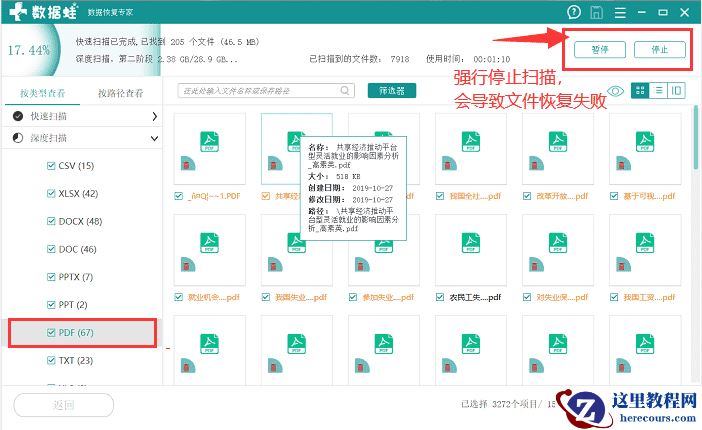702x430 pixels.
Task: Uncheck the 基于可视....pdf file checkbox
Action: [x=614, y=196]
